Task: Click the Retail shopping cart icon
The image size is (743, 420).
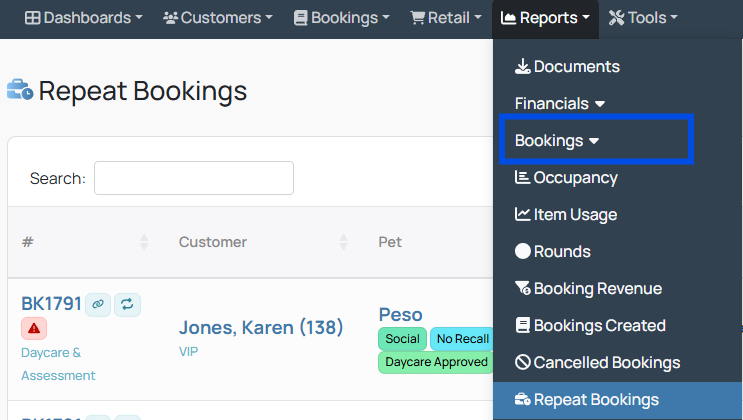Action: [417, 18]
